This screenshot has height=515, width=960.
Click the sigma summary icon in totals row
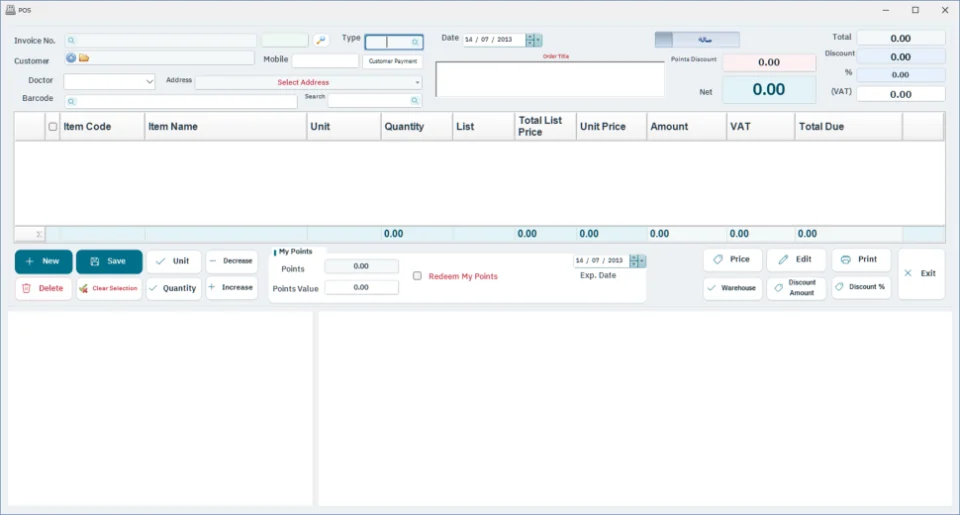click(x=39, y=234)
